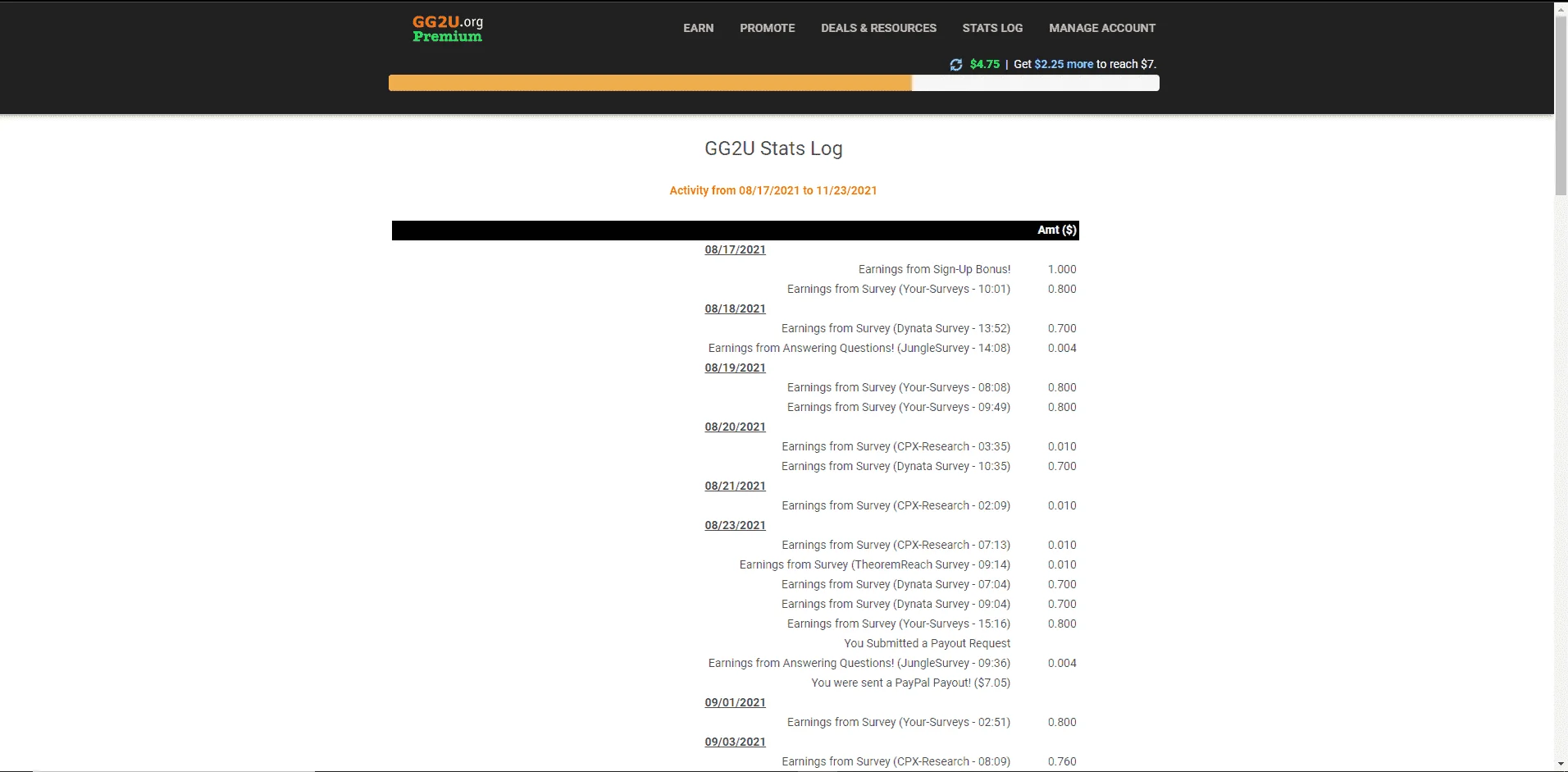Image resolution: width=1568 pixels, height=772 pixels.
Task: Open the EARN menu
Action: [x=699, y=28]
